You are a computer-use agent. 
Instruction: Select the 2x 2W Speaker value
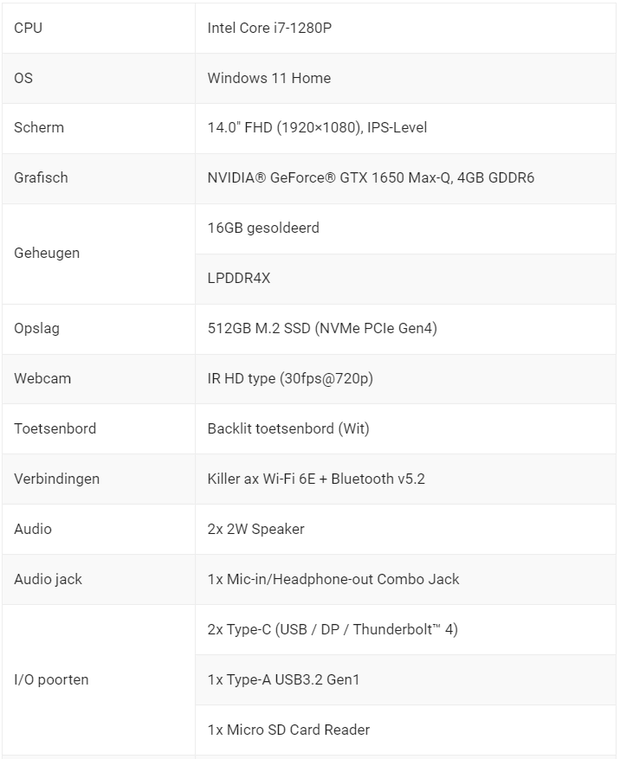[256, 529]
